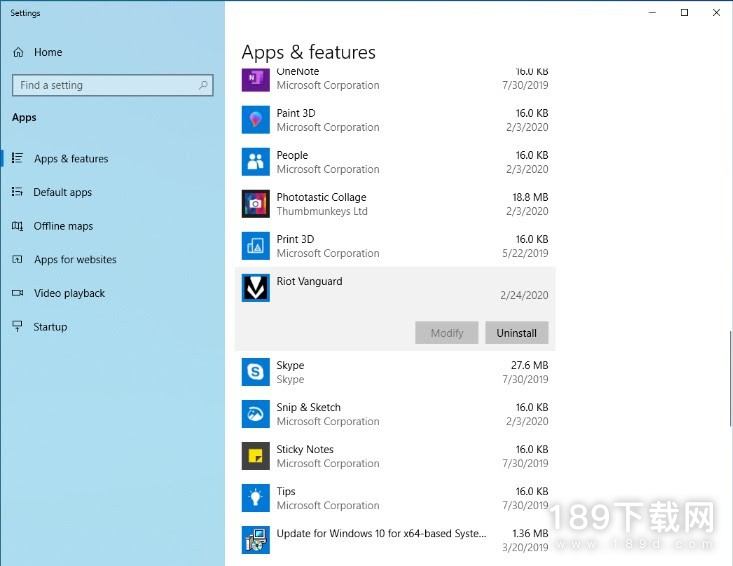Open Default apps settings page
Viewport: 733px width, 566px height.
pyautogui.click(x=62, y=192)
